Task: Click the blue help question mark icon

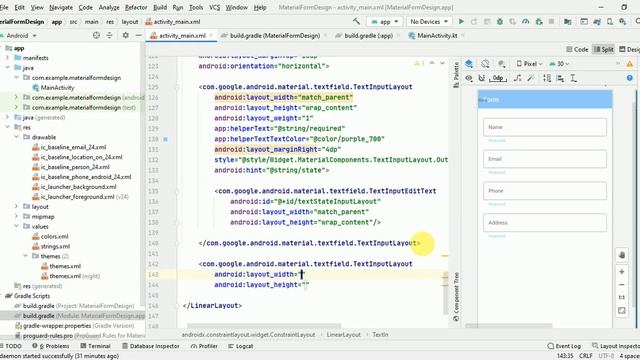Action: pyautogui.click(x=630, y=78)
